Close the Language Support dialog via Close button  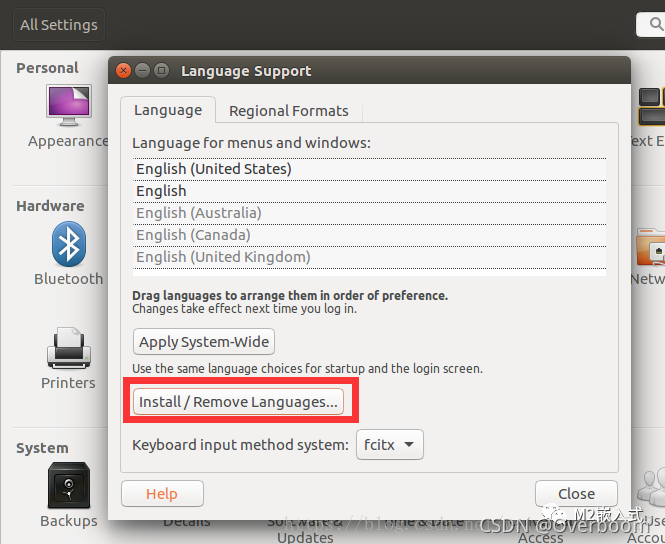(576, 494)
